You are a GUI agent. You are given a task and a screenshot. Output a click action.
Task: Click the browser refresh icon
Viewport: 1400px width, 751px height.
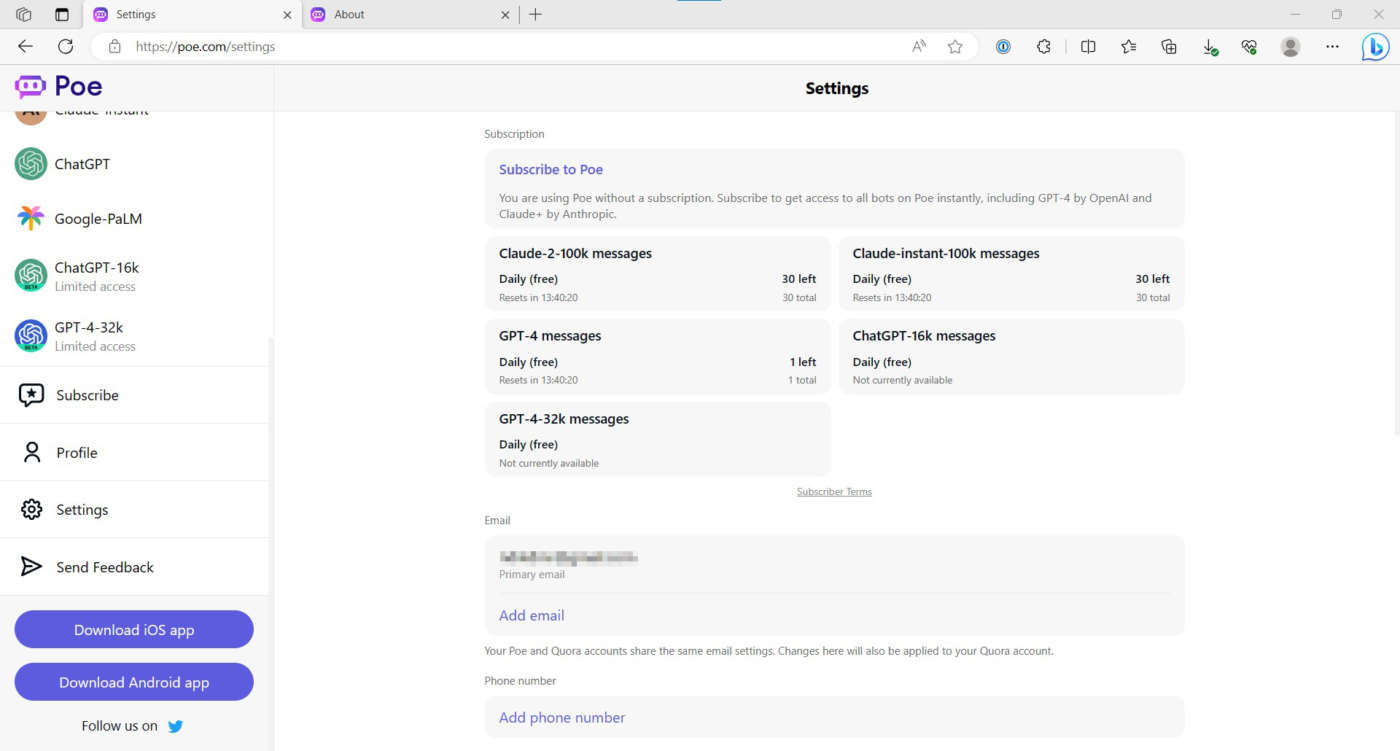coord(66,46)
